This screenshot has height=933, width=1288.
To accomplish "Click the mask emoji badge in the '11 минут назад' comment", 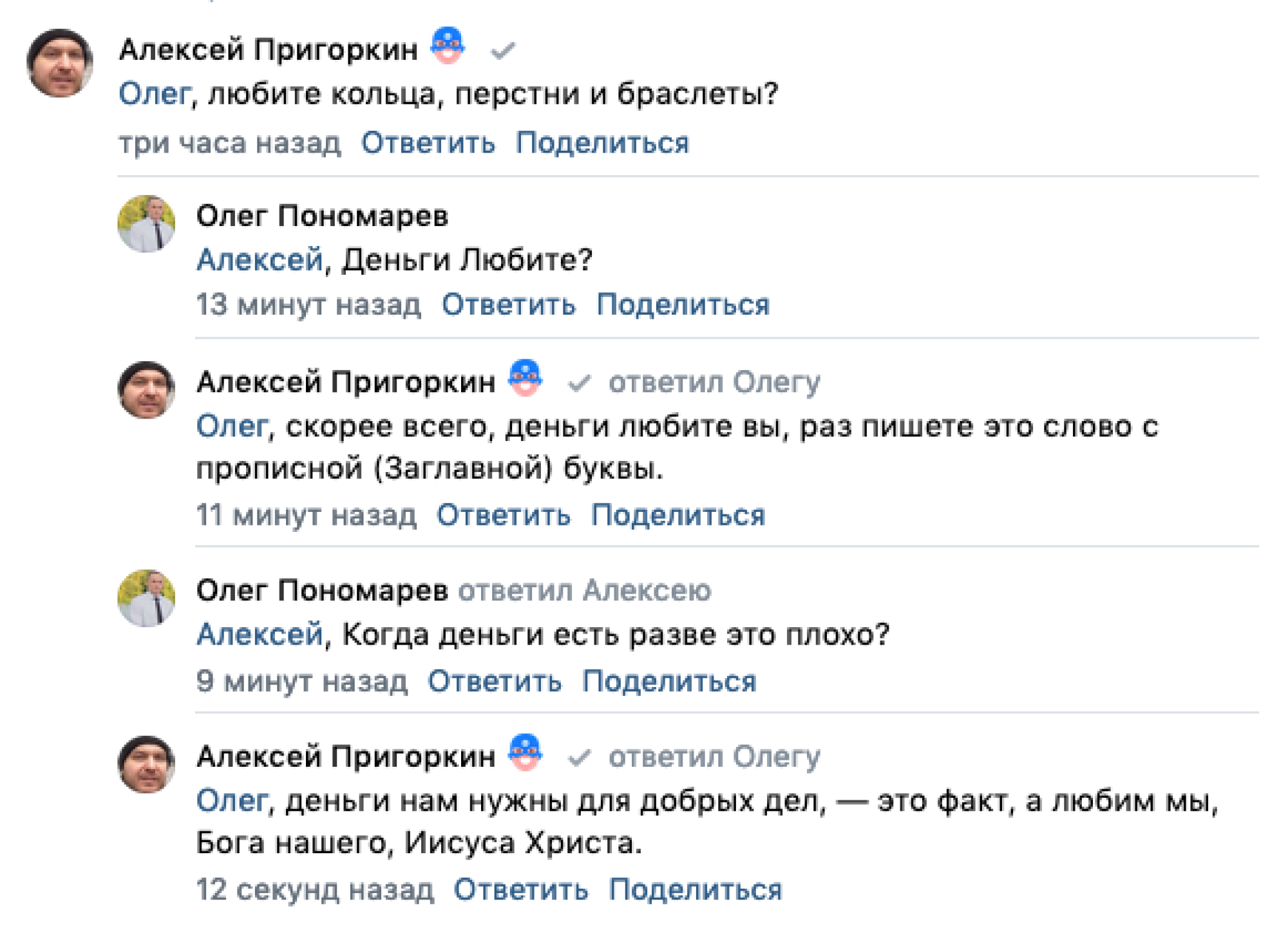I will point(525,377).
